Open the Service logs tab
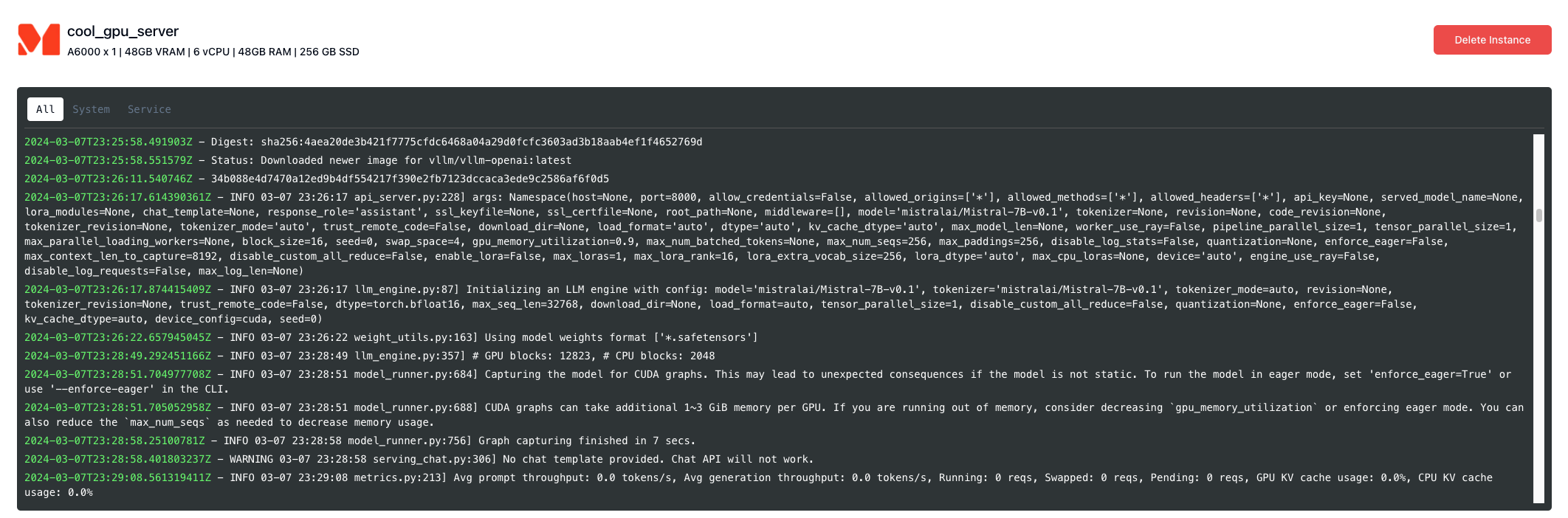 click(149, 109)
